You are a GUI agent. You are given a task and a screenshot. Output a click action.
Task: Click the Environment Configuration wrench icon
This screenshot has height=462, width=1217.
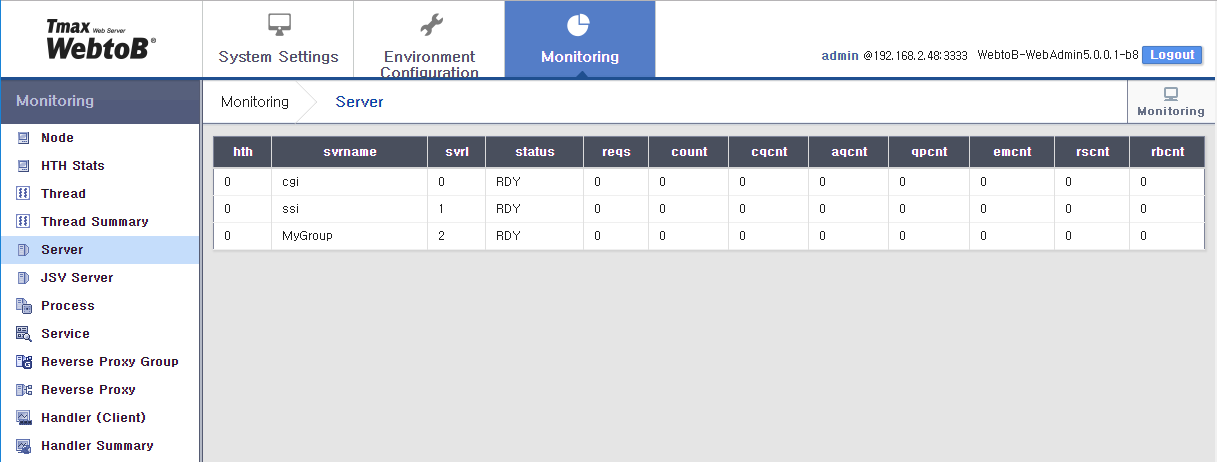(429, 24)
